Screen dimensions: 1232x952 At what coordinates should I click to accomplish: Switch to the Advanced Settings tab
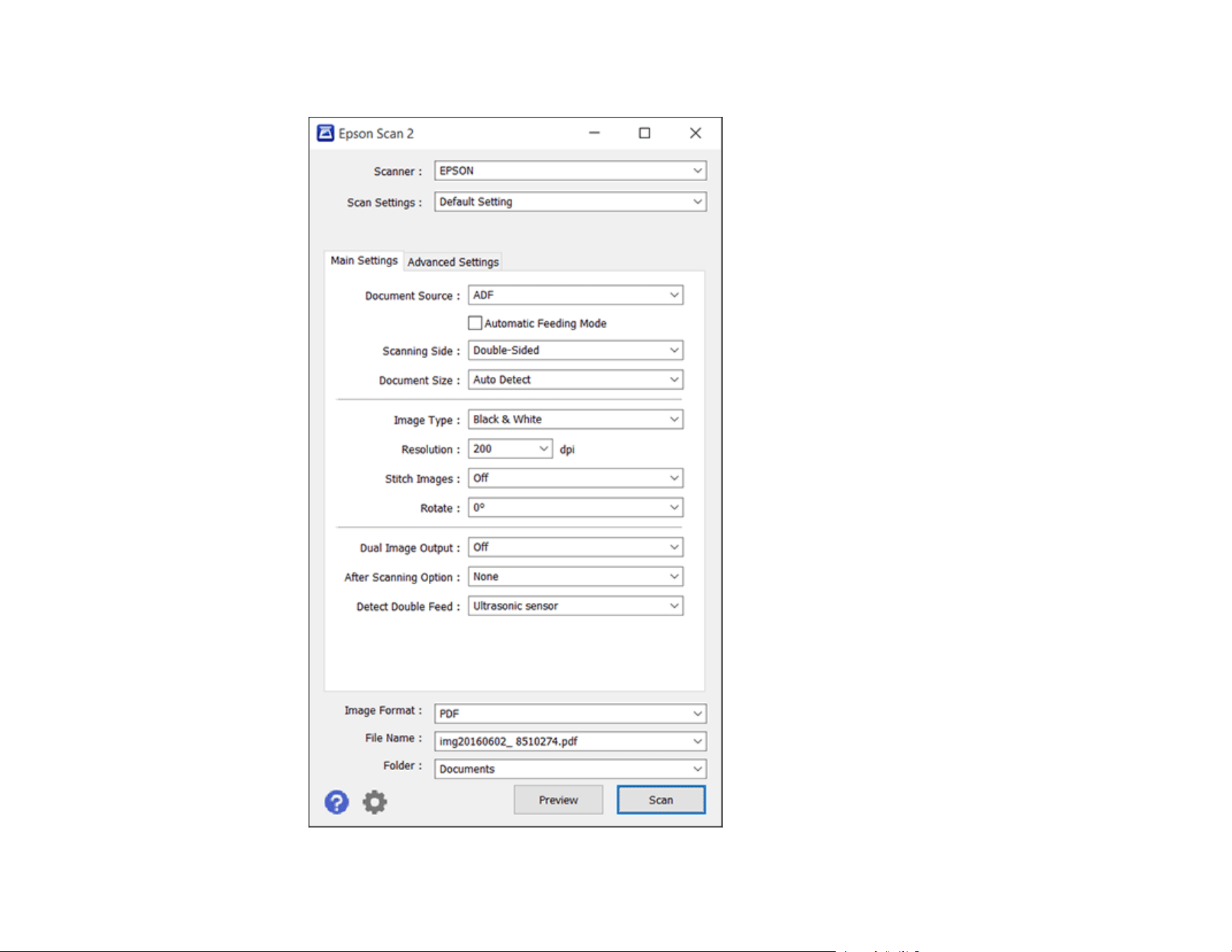tap(453, 262)
